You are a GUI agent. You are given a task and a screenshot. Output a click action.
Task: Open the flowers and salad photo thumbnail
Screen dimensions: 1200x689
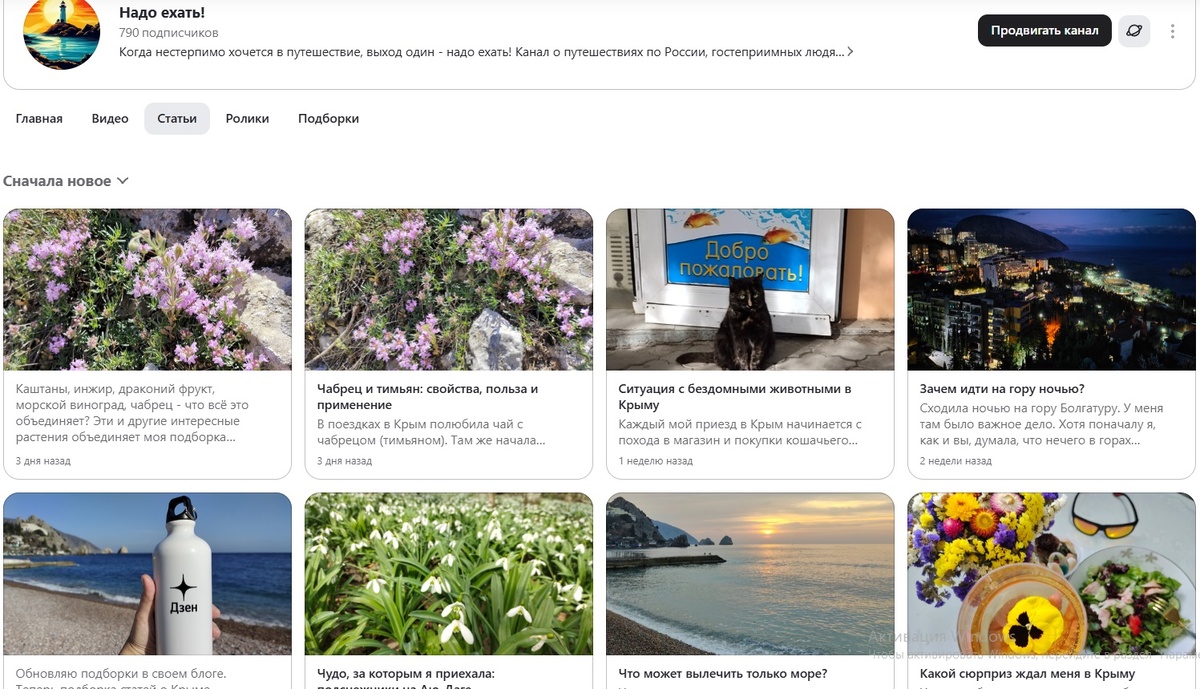(1051, 574)
